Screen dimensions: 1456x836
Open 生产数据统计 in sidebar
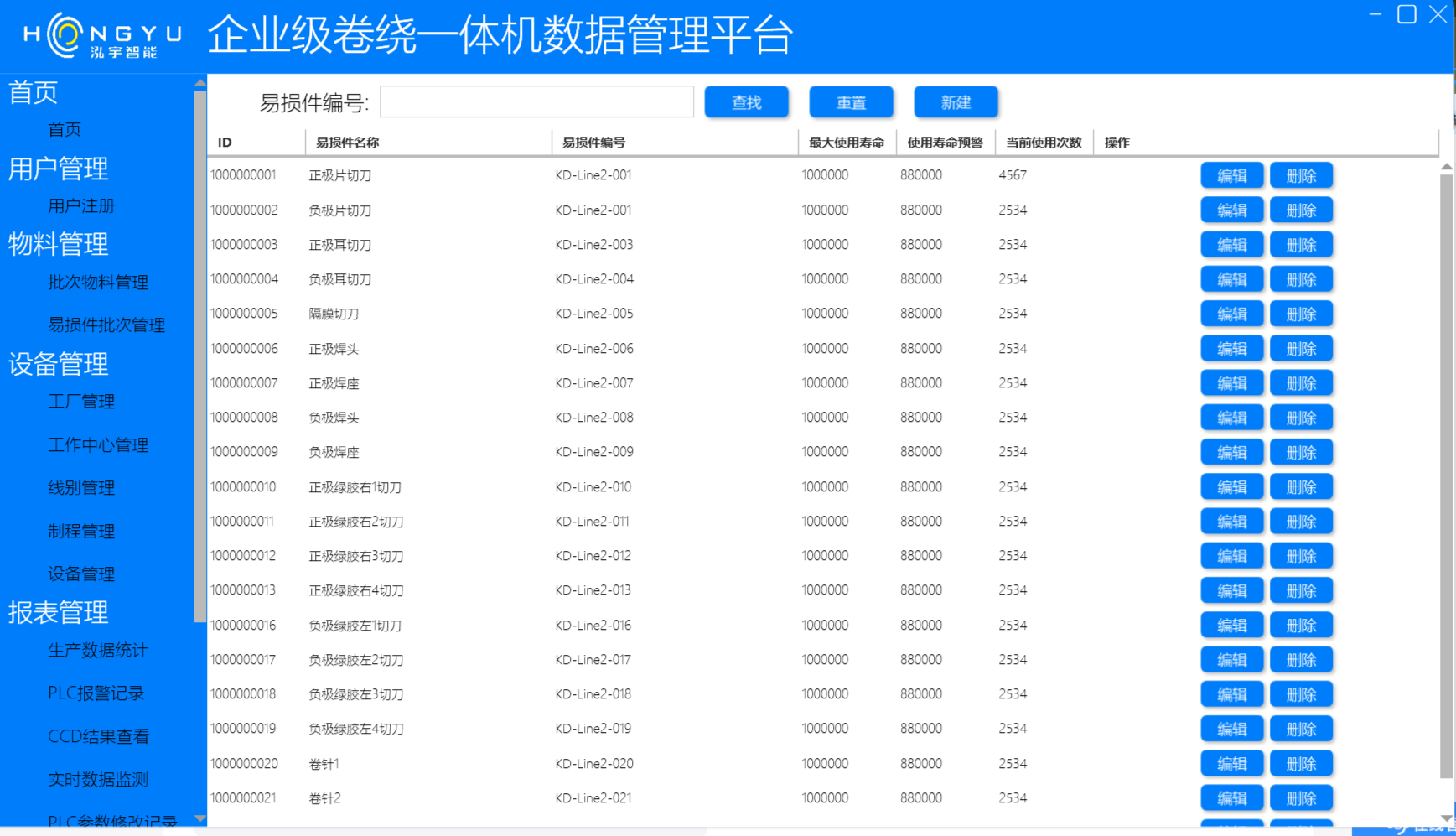(98, 651)
